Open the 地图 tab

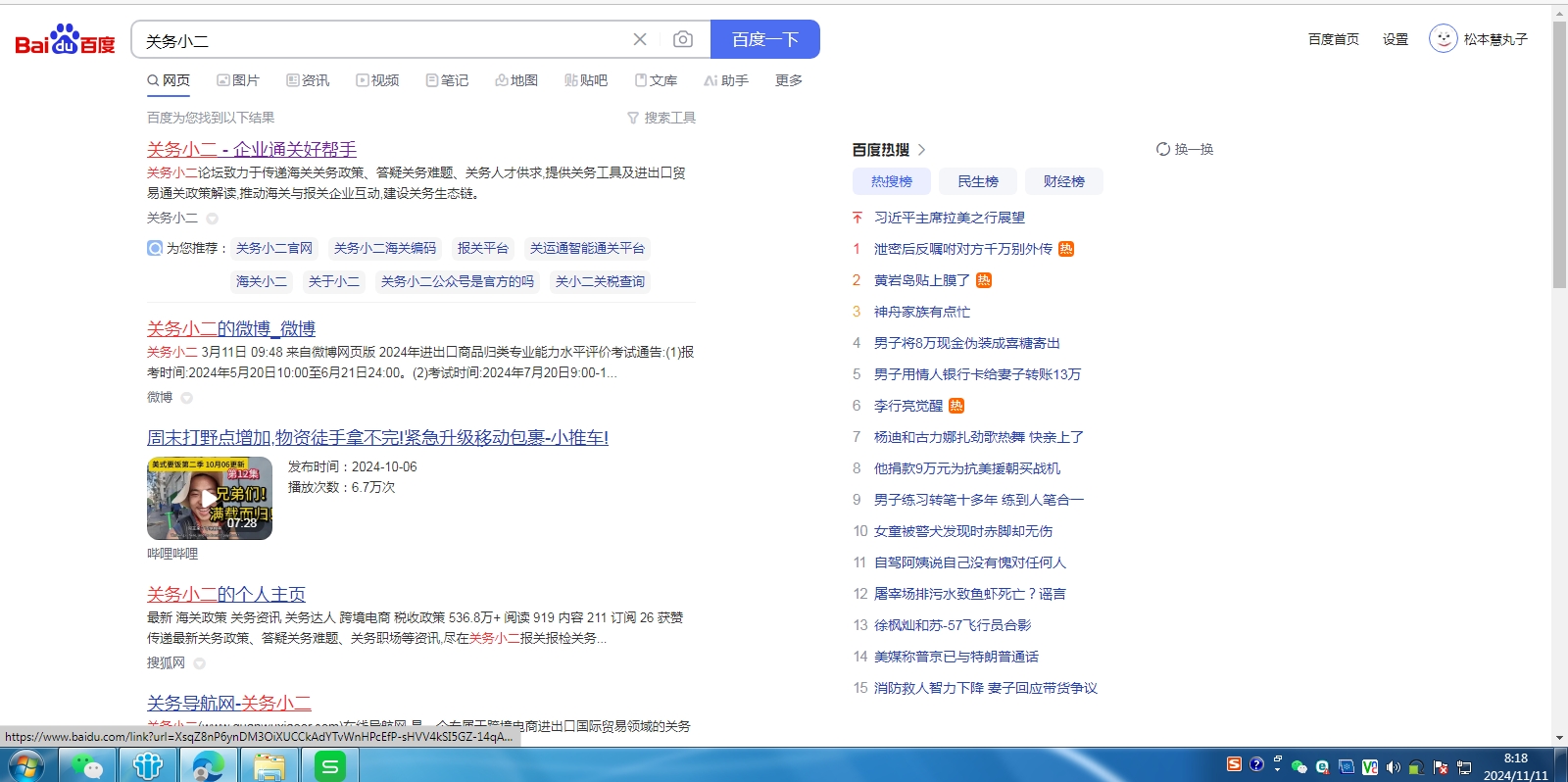coord(516,80)
